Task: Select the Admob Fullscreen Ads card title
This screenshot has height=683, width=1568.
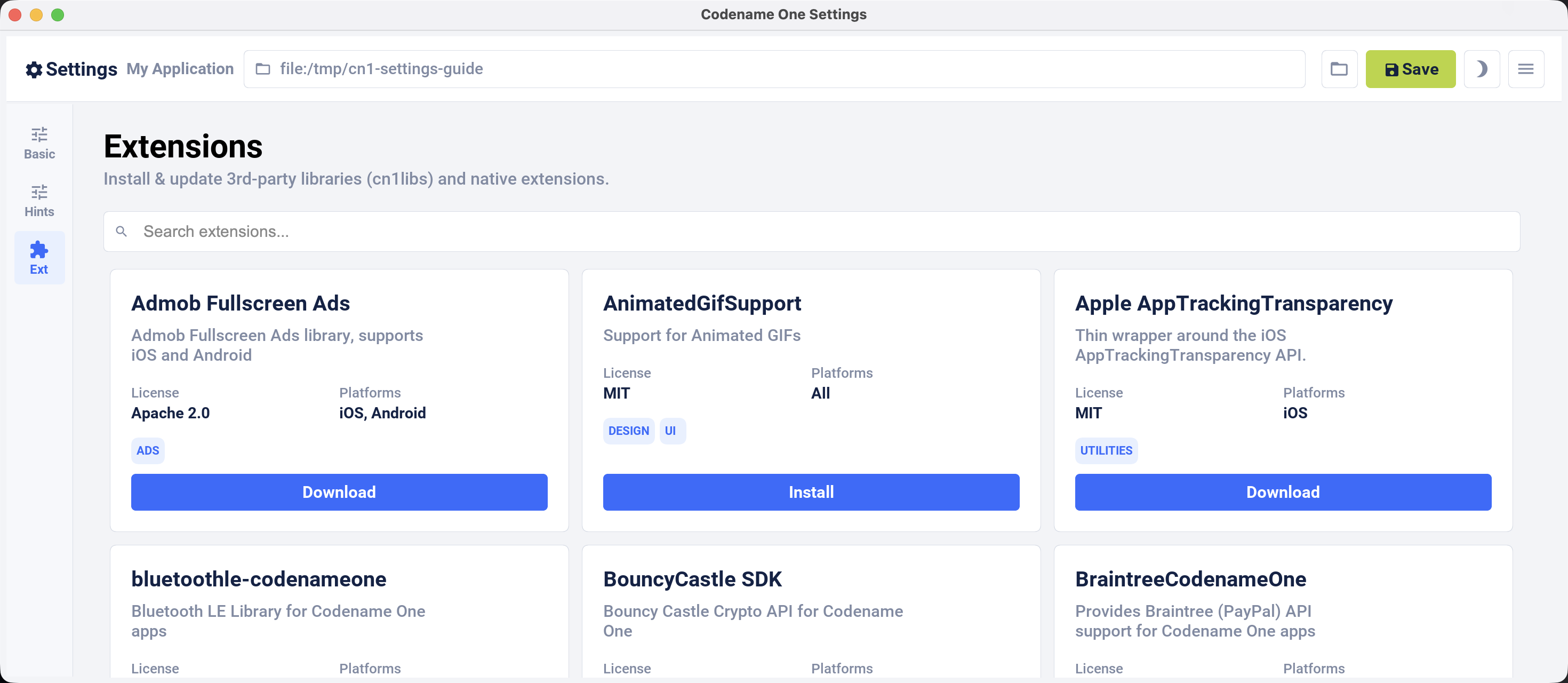Action: pyautogui.click(x=241, y=303)
